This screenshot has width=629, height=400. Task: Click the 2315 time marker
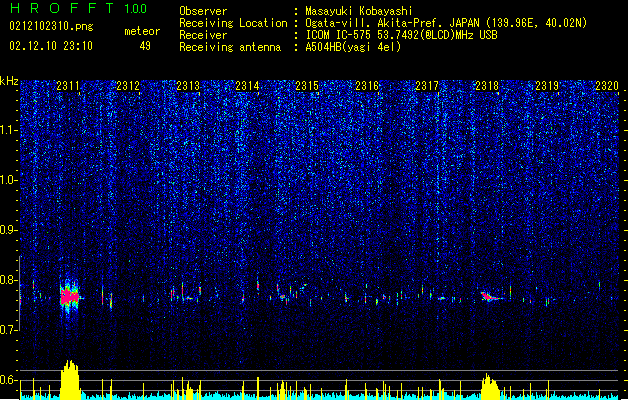tap(307, 86)
